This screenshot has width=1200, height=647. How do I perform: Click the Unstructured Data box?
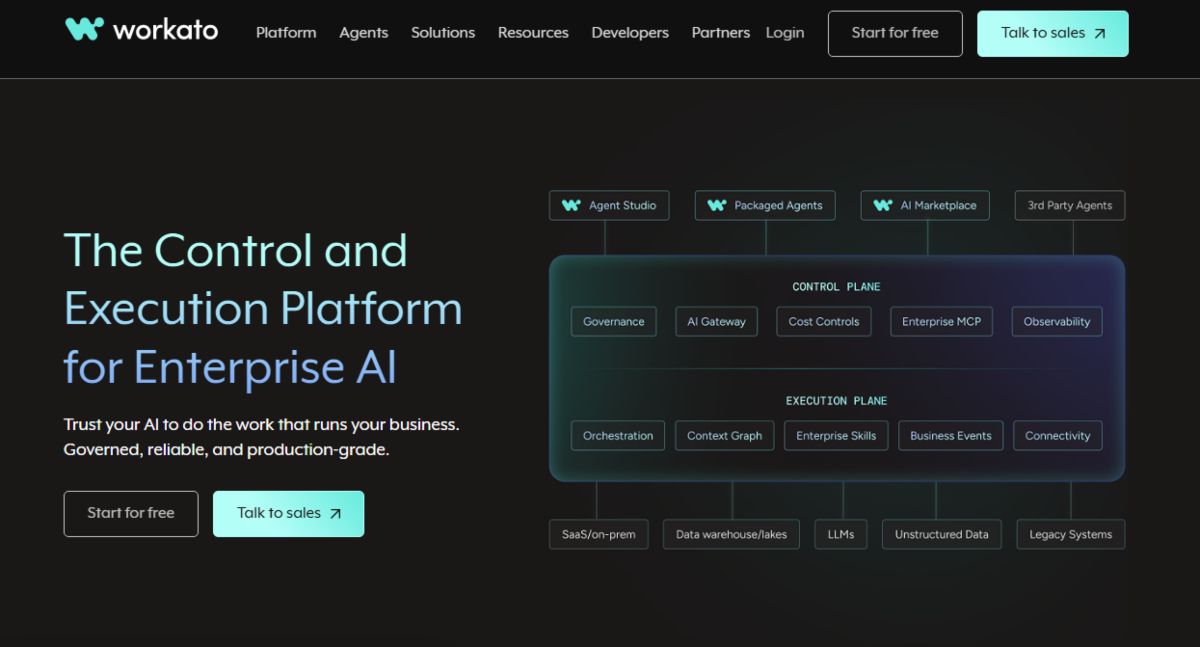(942, 534)
